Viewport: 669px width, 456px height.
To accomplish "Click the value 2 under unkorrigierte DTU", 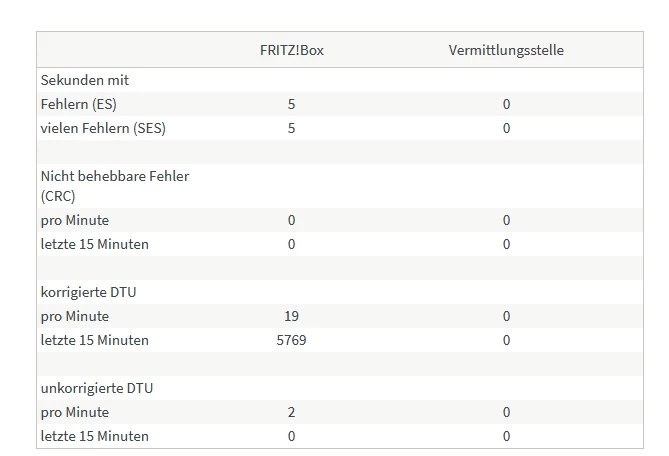I will (x=291, y=412).
